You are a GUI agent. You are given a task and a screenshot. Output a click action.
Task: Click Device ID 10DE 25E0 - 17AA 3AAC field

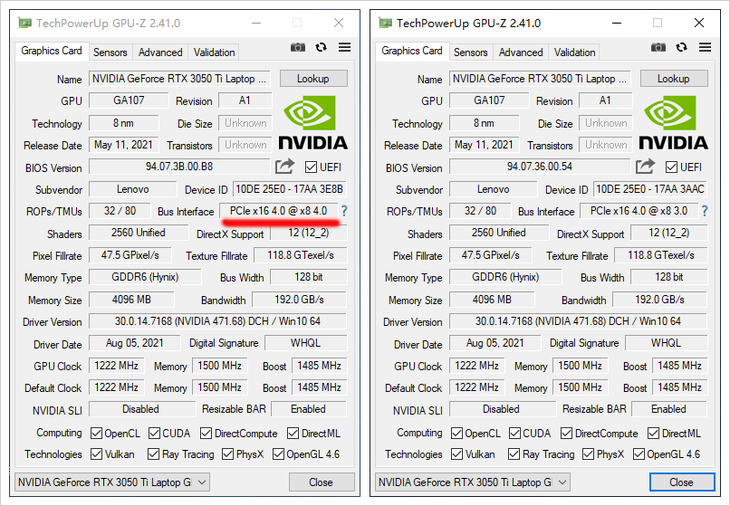tap(650, 189)
